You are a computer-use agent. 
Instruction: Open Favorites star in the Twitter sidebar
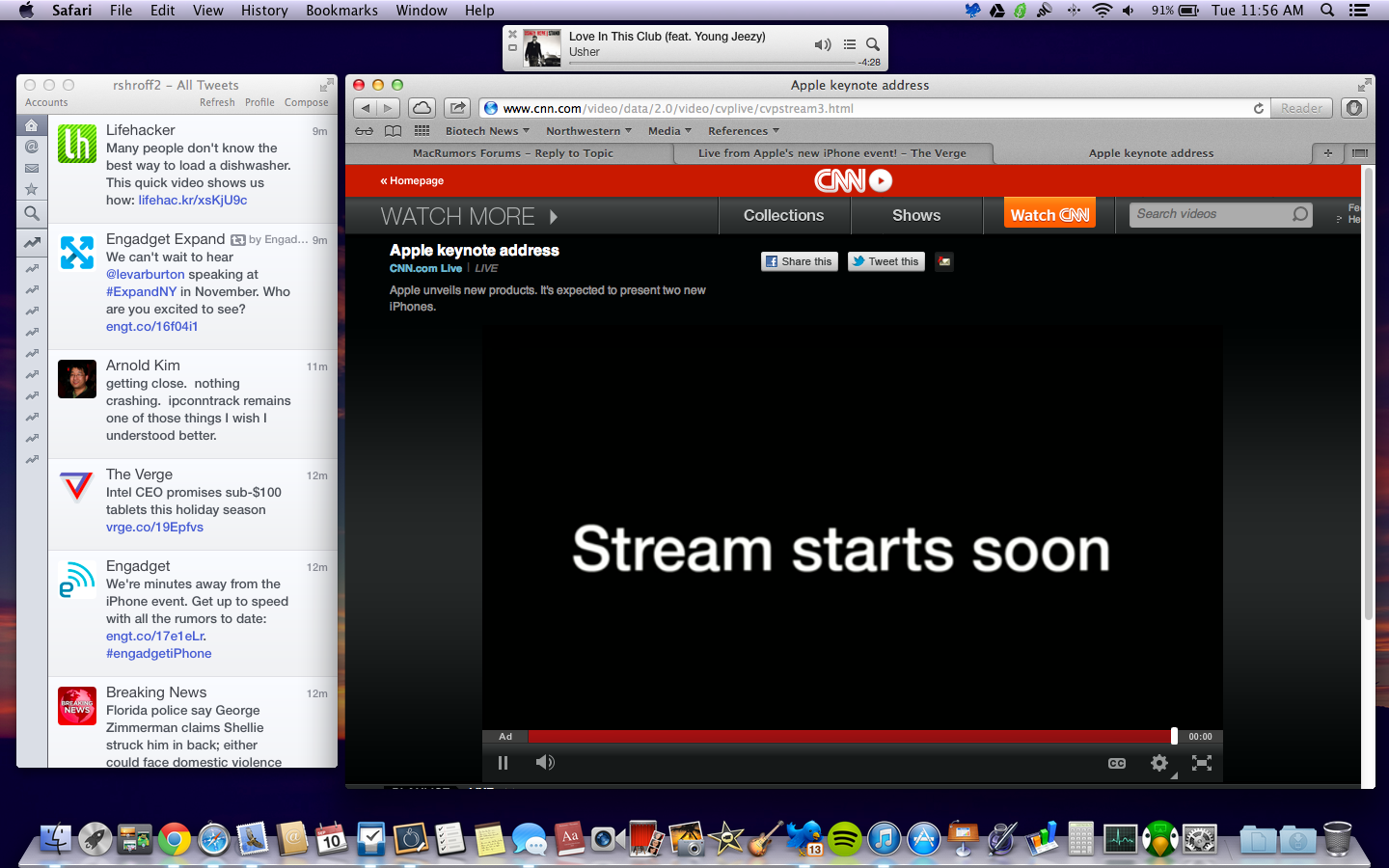(32, 190)
